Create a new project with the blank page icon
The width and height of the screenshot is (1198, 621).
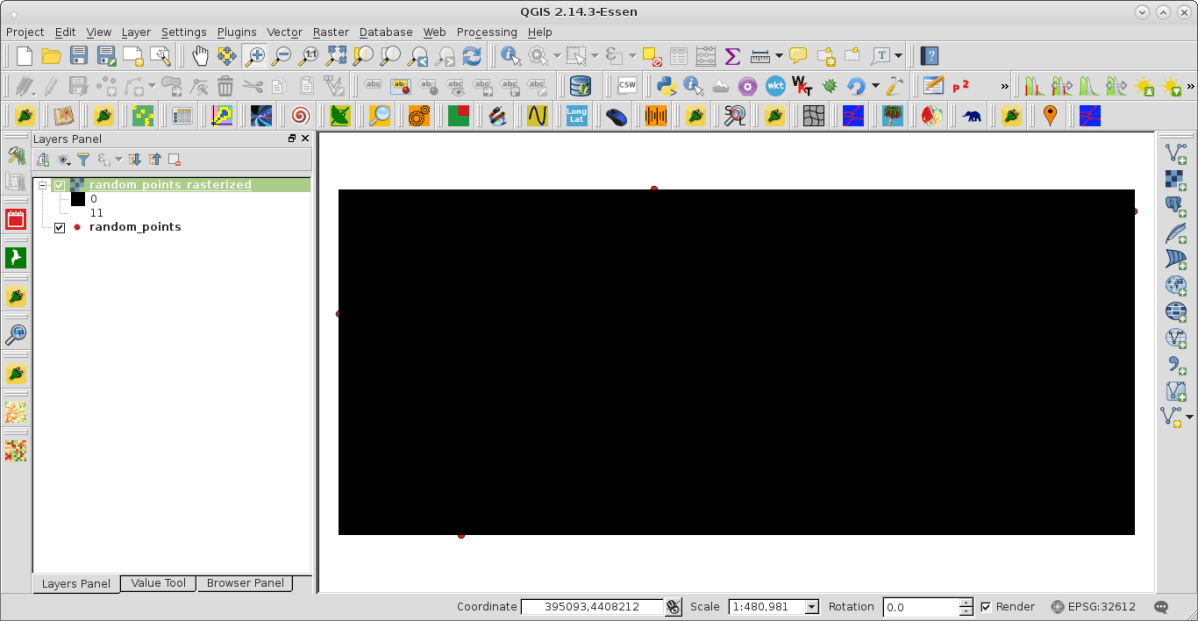click(24, 56)
